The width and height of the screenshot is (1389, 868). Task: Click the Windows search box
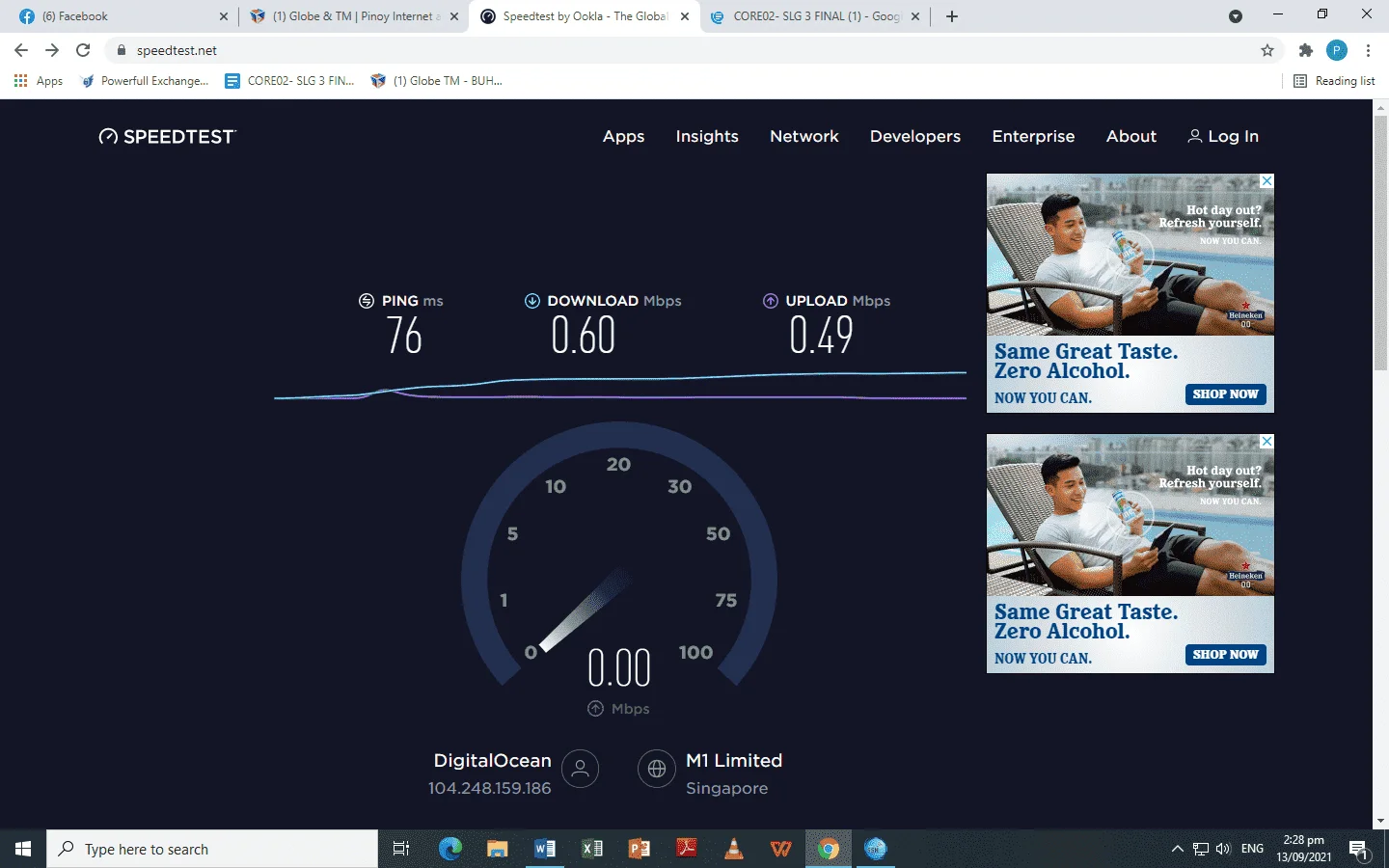212,849
